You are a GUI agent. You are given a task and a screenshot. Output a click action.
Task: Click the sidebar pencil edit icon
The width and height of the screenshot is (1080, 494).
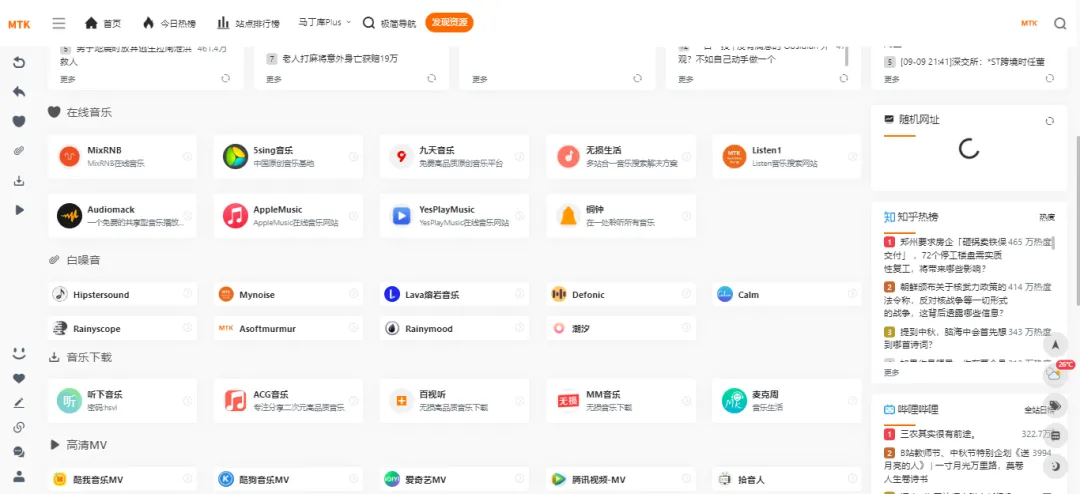(x=19, y=403)
